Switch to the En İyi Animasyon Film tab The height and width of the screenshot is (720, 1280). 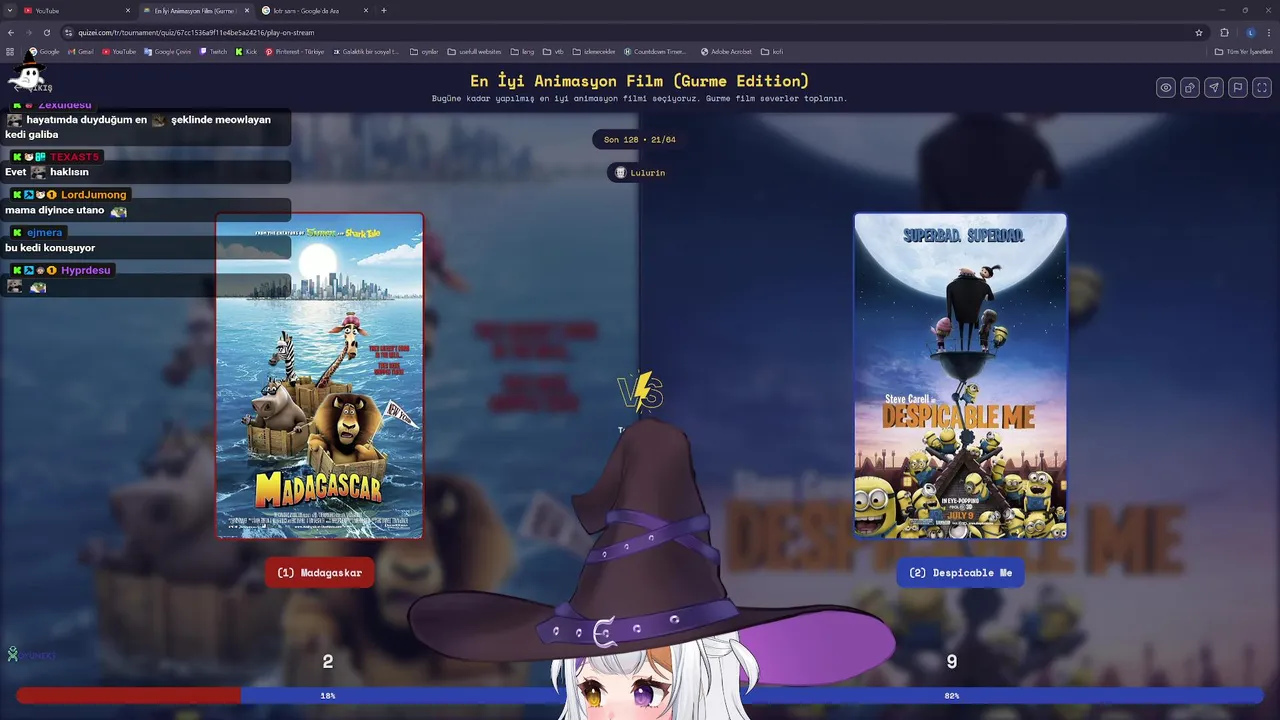coord(195,10)
